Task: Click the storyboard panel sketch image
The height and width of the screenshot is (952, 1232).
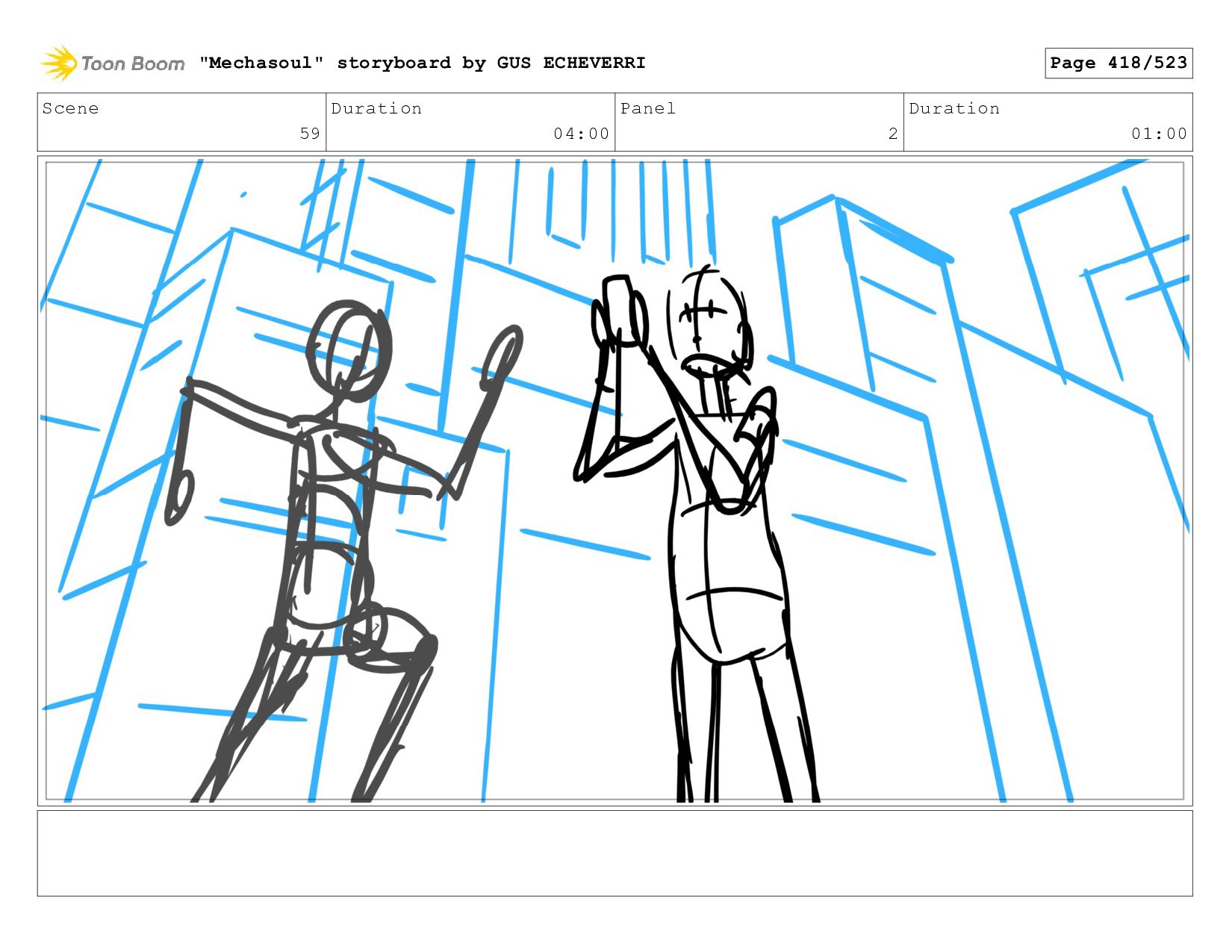Action: pyautogui.click(x=615, y=481)
